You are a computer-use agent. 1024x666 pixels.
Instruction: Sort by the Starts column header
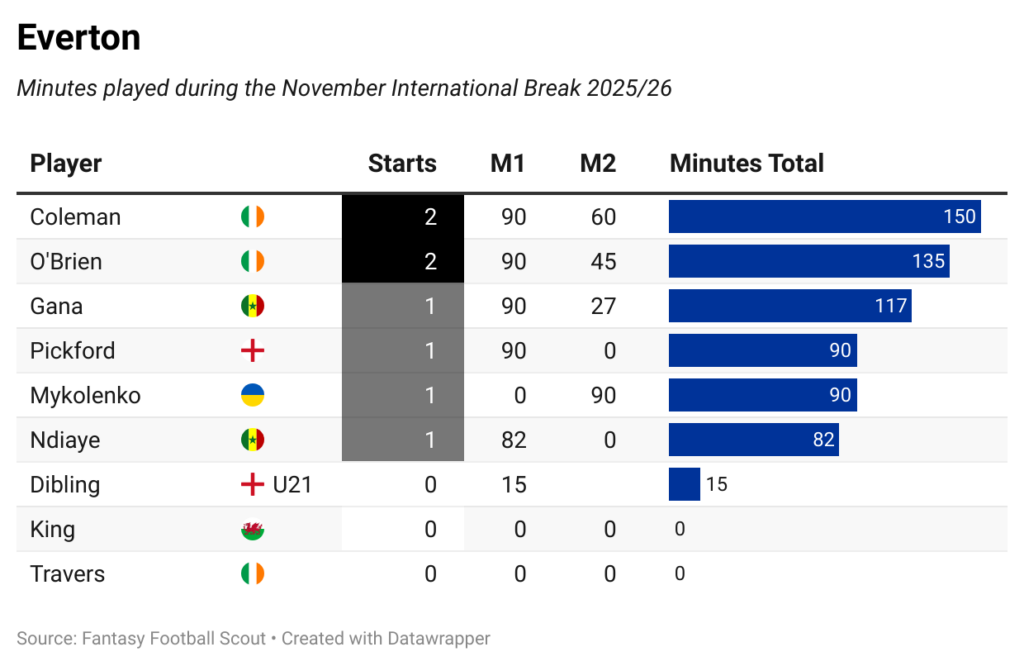[402, 164]
